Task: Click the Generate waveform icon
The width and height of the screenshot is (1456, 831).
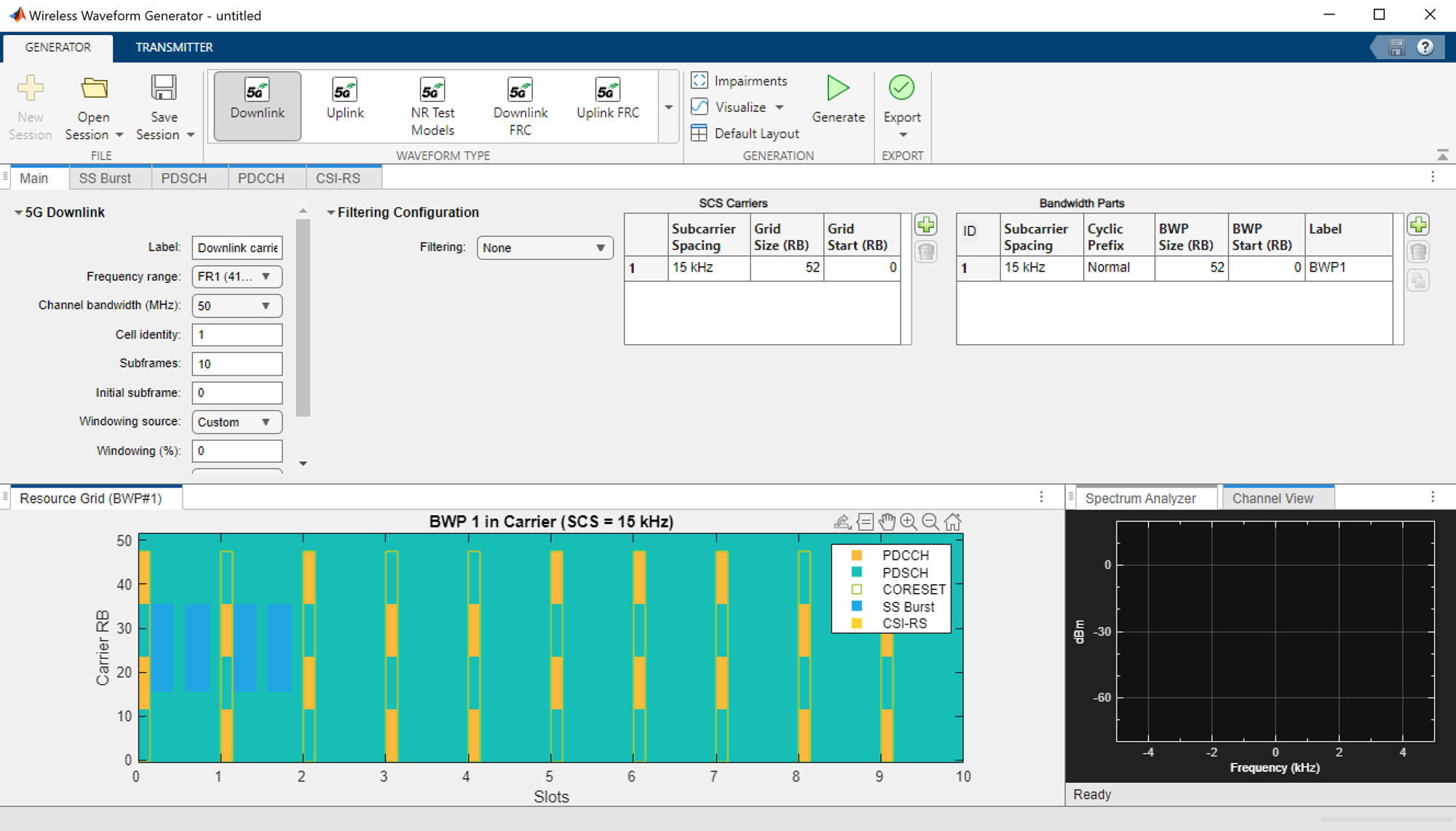Action: (838, 89)
